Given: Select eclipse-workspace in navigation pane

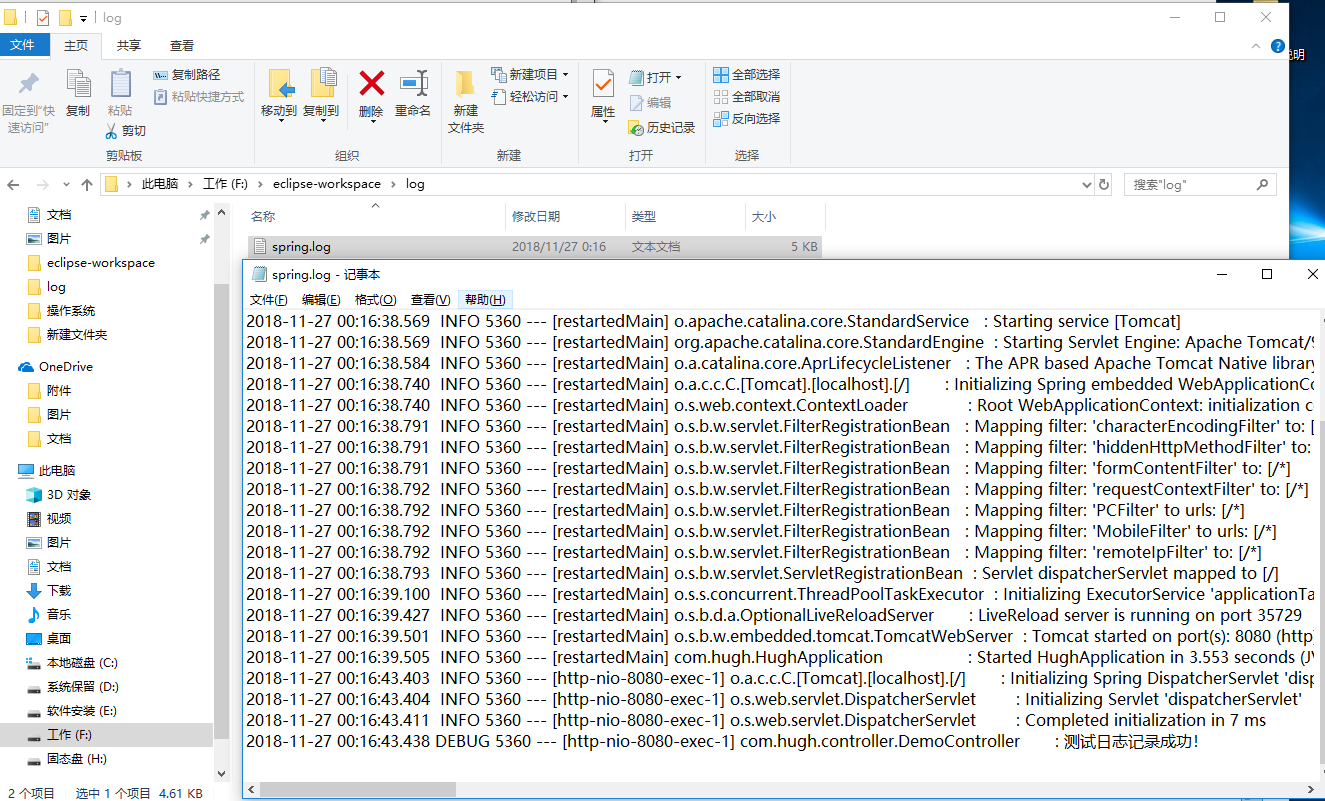Looking at the screenshot, I should coord(101,263).
